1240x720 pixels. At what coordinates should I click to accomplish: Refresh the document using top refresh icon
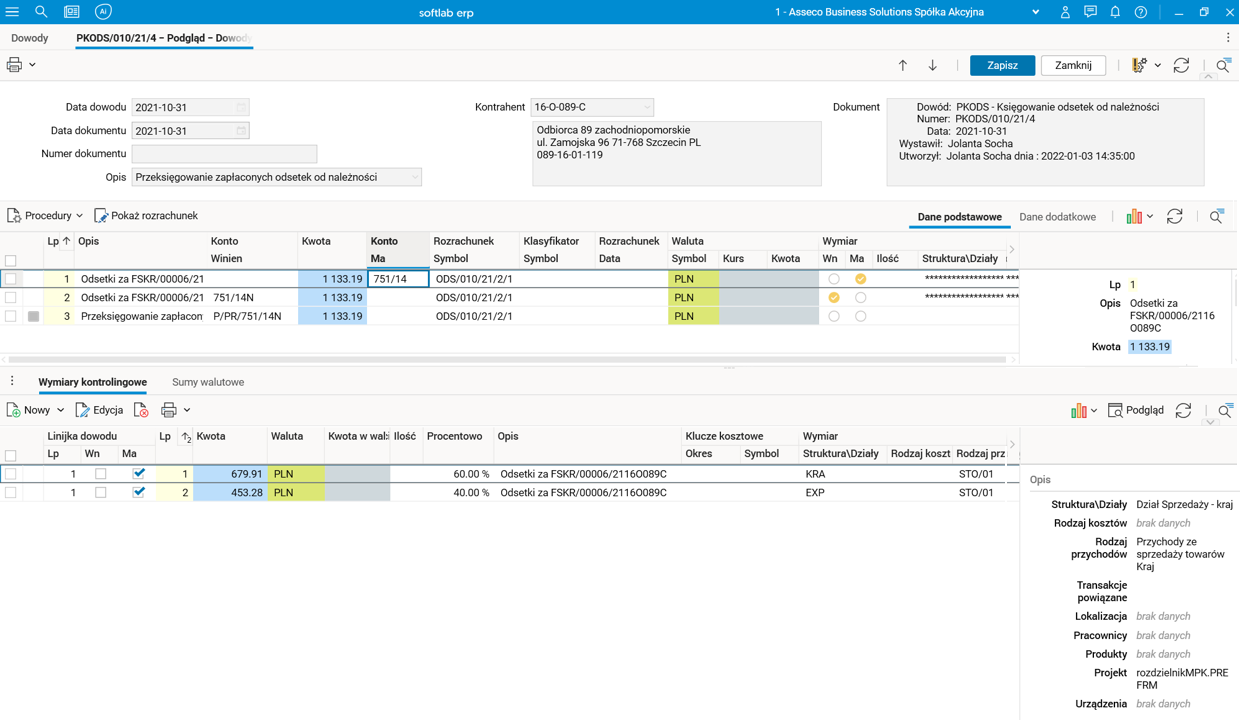click(x=1181, y=65)
